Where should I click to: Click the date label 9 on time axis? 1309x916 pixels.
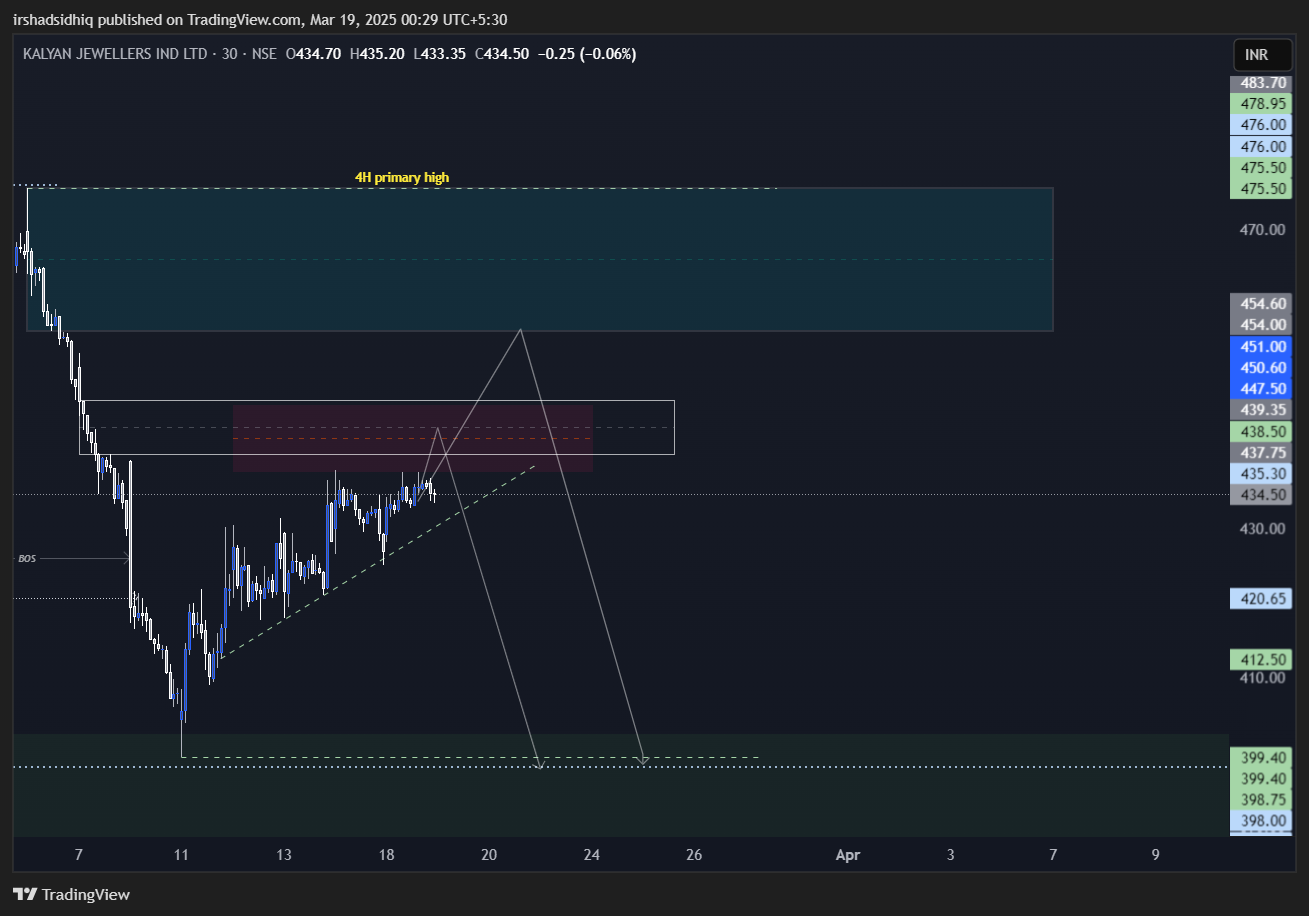click(1156, 855)
